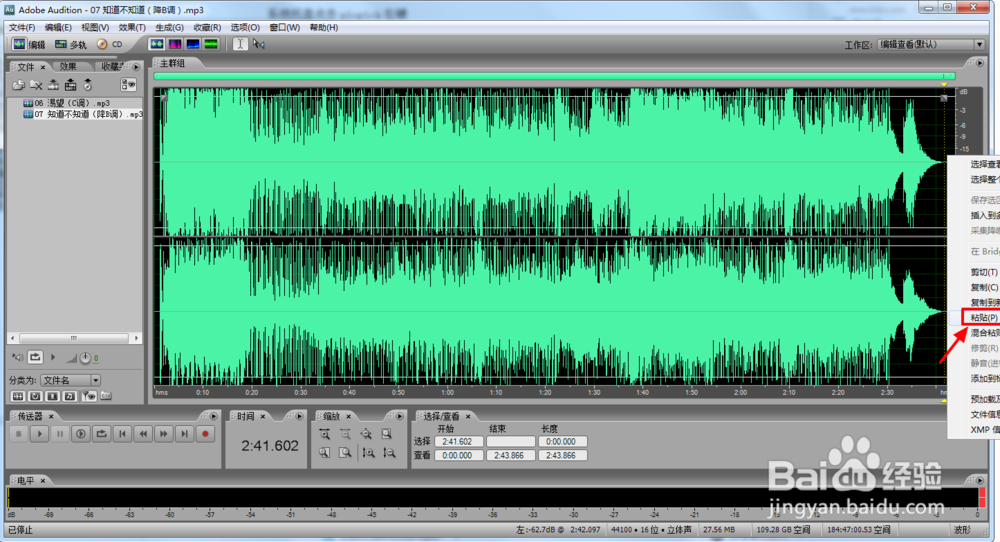The image size is (1000, 542).
Task: Click Zoom Out Horizontally icon
Action: coord(345,434)
